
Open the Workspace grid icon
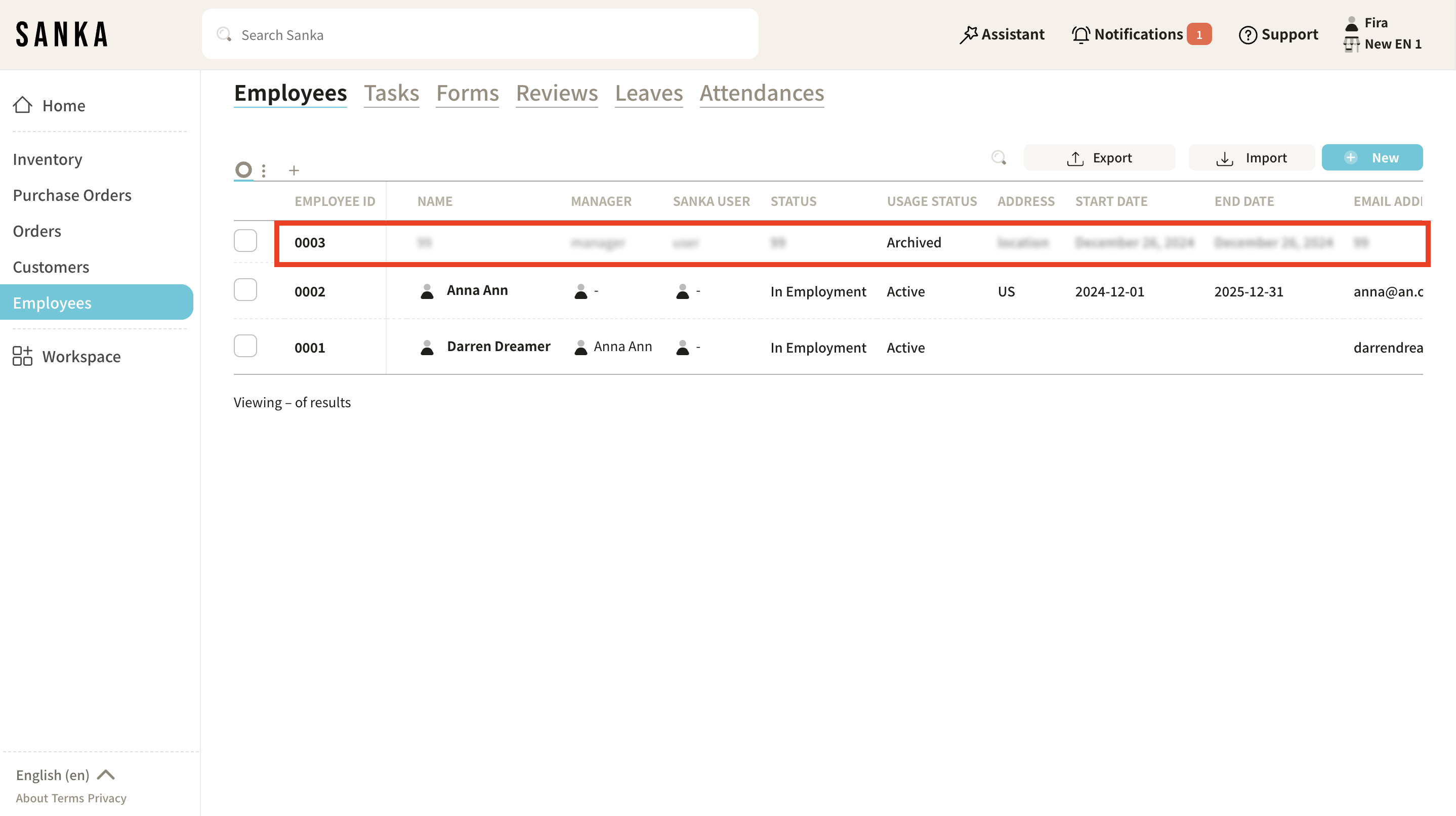click(x=23, y=357)
